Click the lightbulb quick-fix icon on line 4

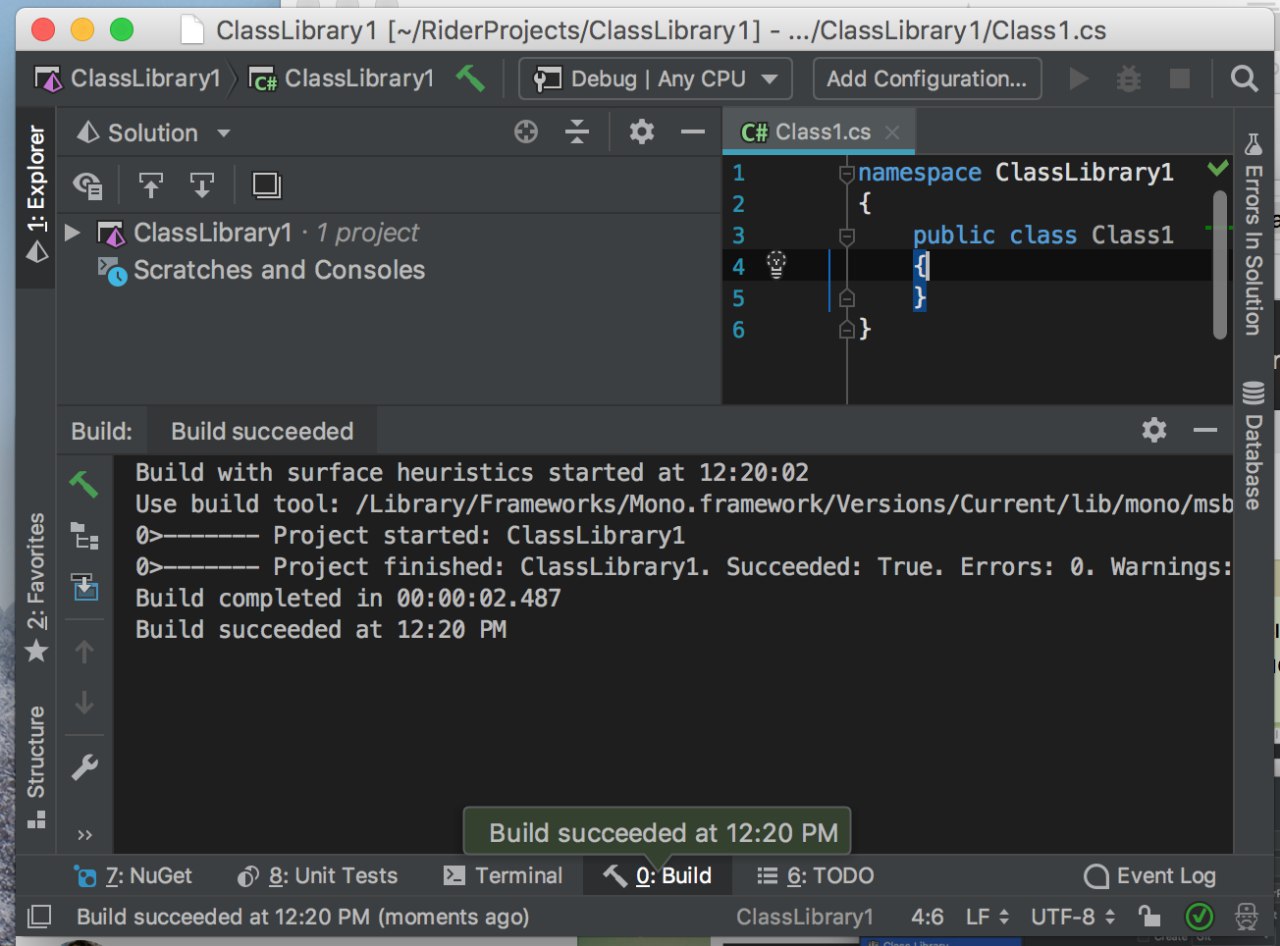pyautogui.click(x=776, y=265)
